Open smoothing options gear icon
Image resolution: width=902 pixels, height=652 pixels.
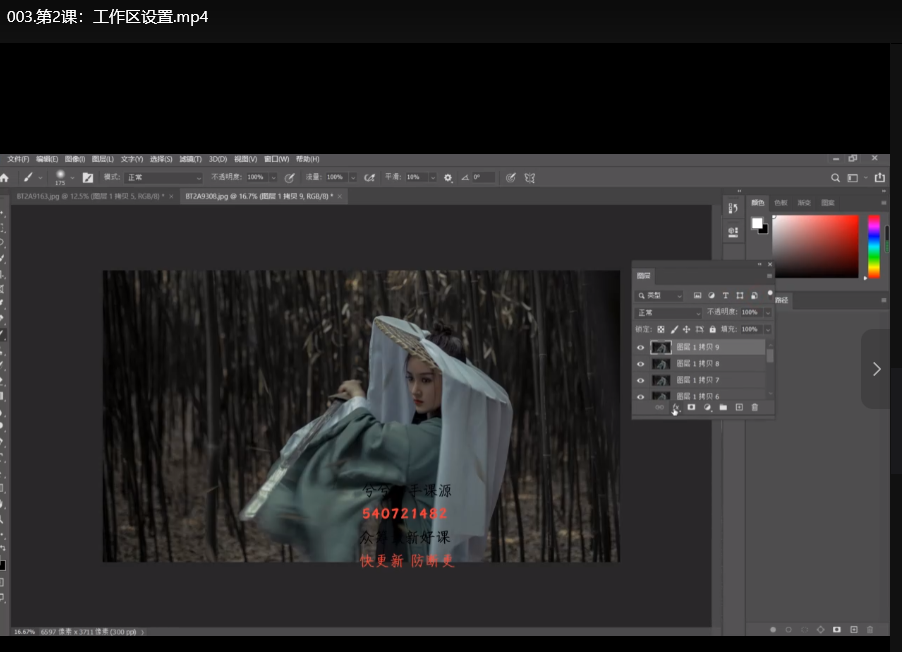click(448, 178)
